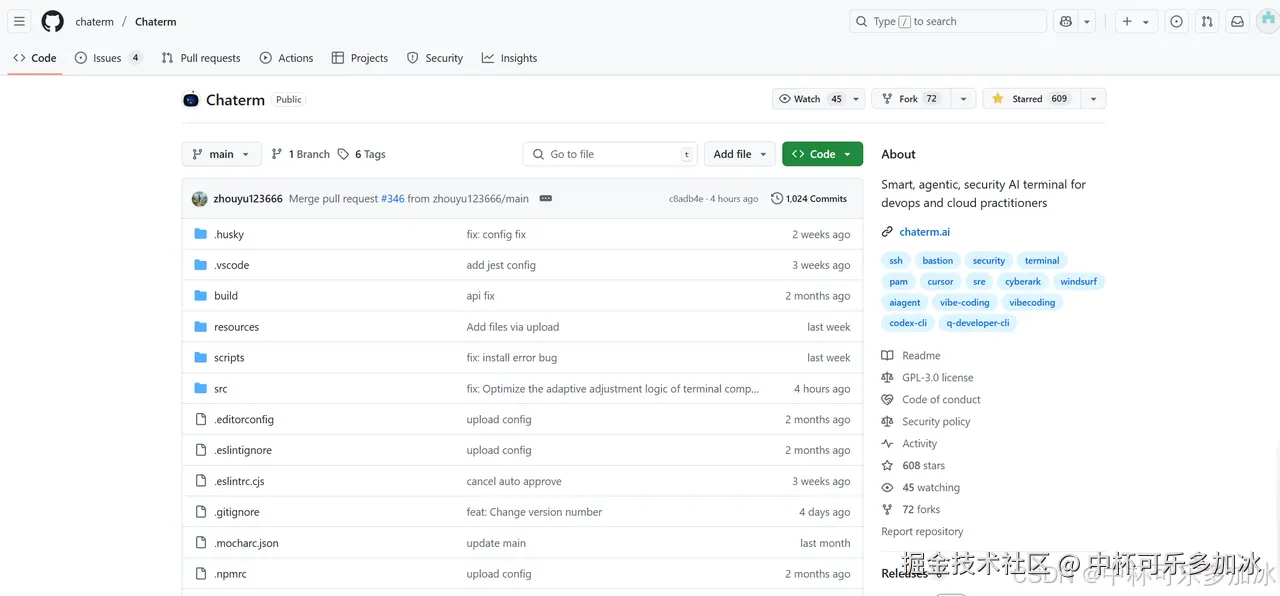Open the c8adb4e commit hash link
Image resolution: width=1280 pixels, height=596 pixels.
pos(686,199)
